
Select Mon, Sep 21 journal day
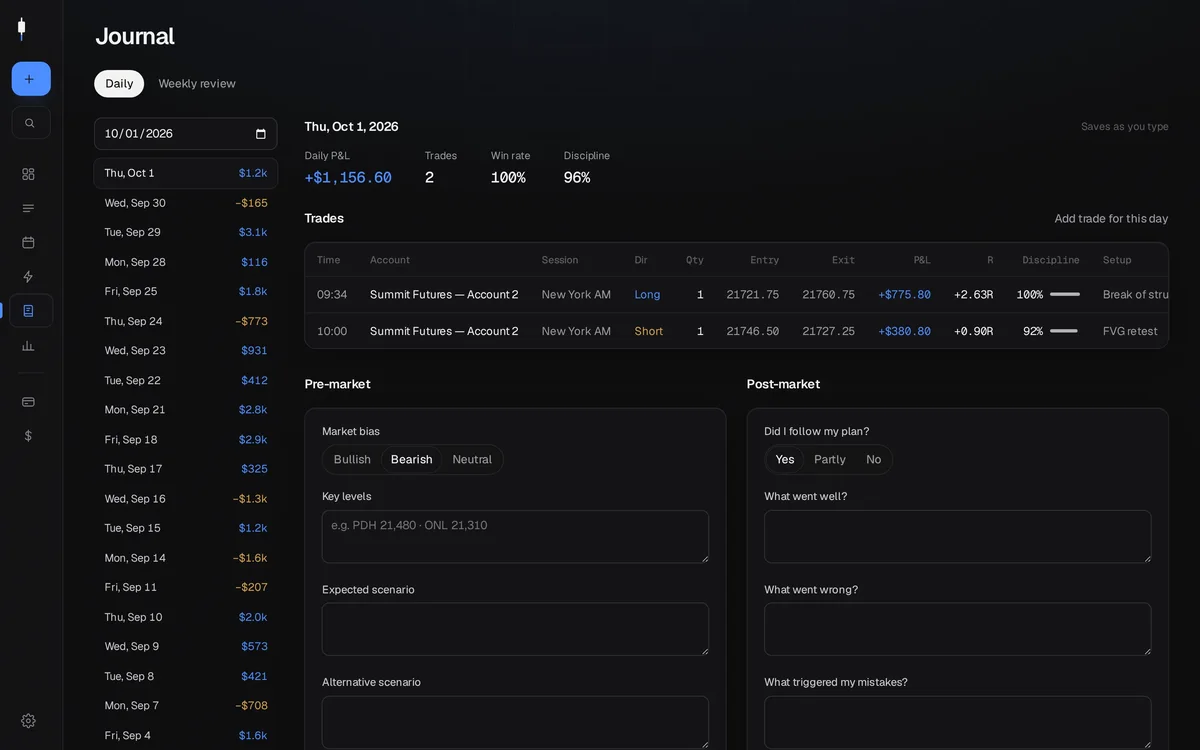[x=186, y=410]
